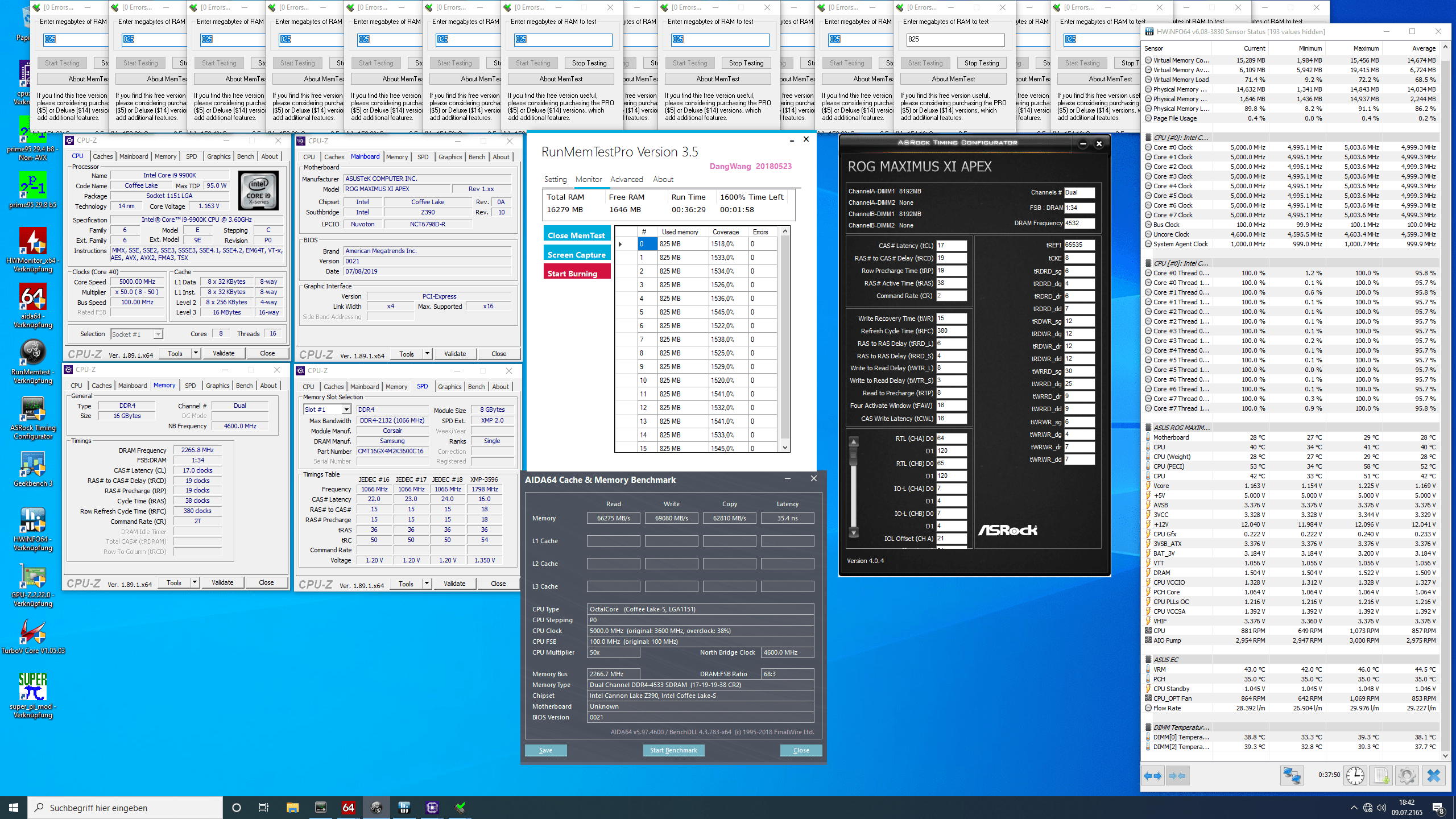
Task: Select the 'Flow Rate' row in HWiNFO
Action: [x=1291, y=708]
